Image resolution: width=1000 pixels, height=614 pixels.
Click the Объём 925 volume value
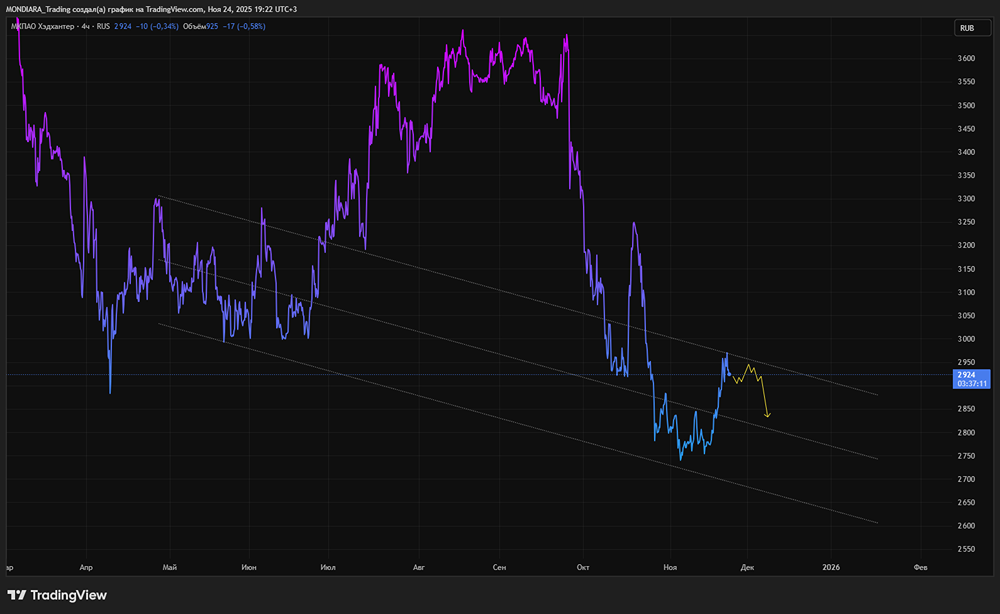coord(200,27)
